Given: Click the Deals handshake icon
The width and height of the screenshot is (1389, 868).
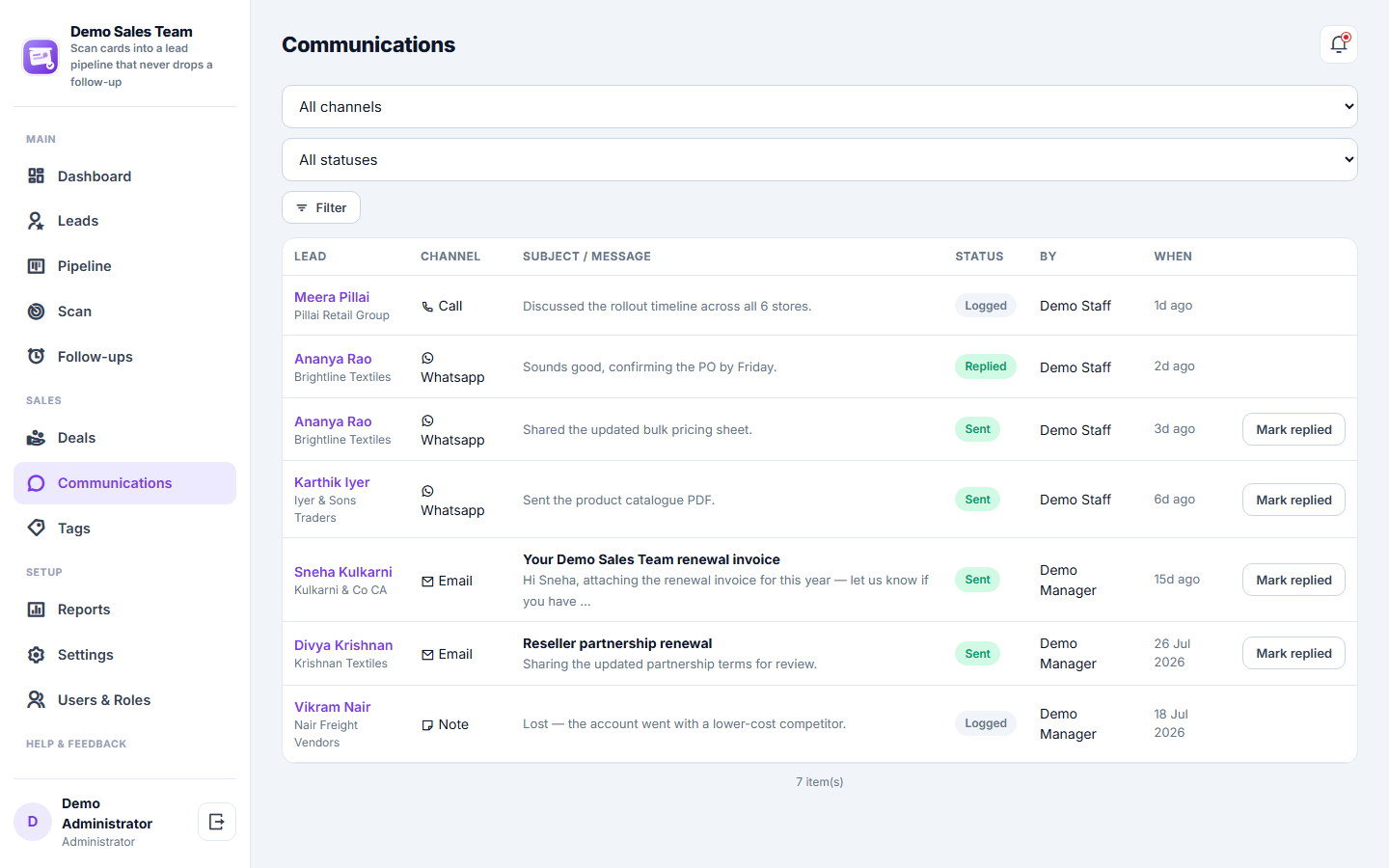Looking at the screenshot, I should coord(37,438).
